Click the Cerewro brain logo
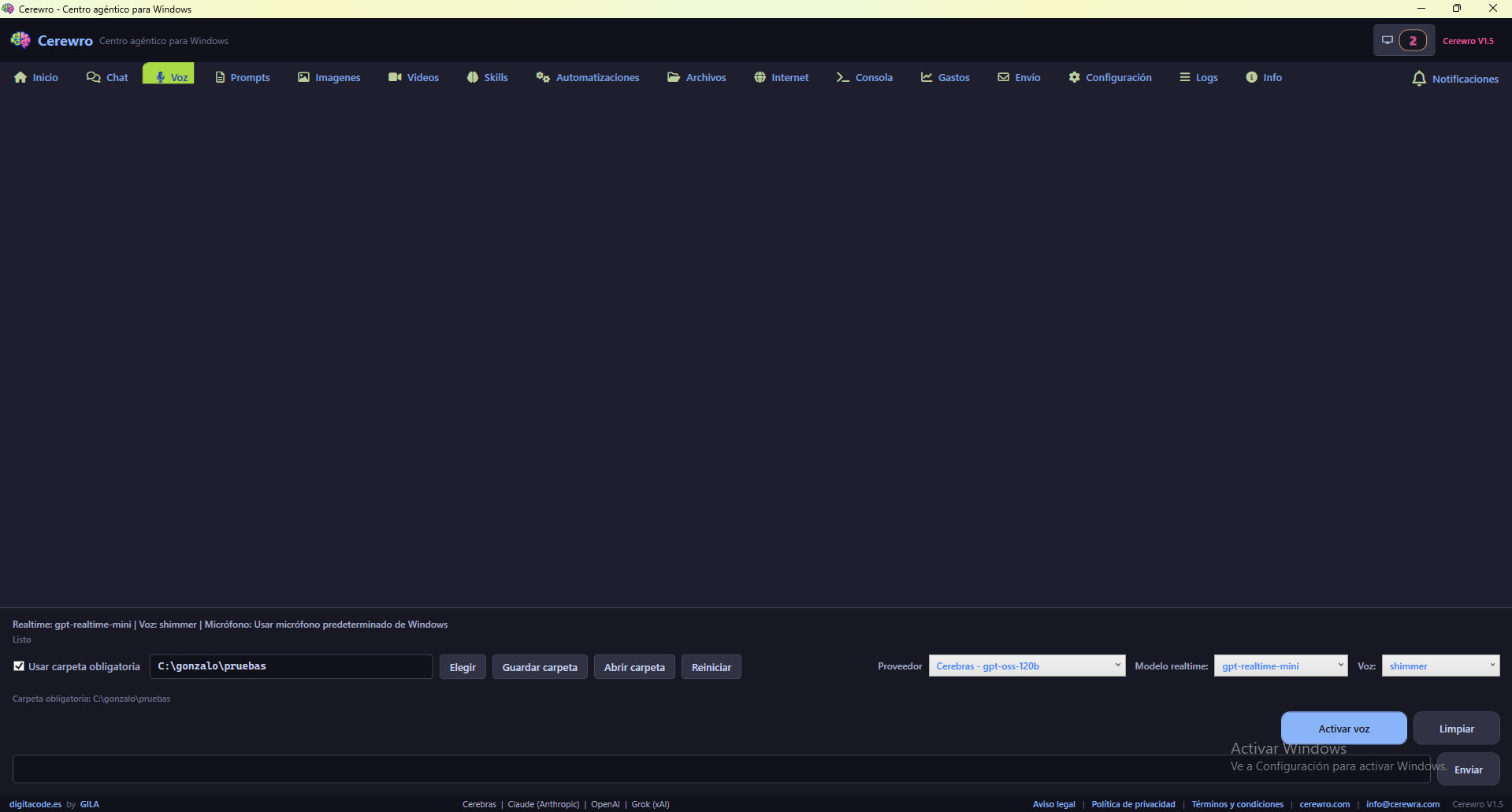The height and width of the screenshot is (812, 1512). (x=20, y=40)
